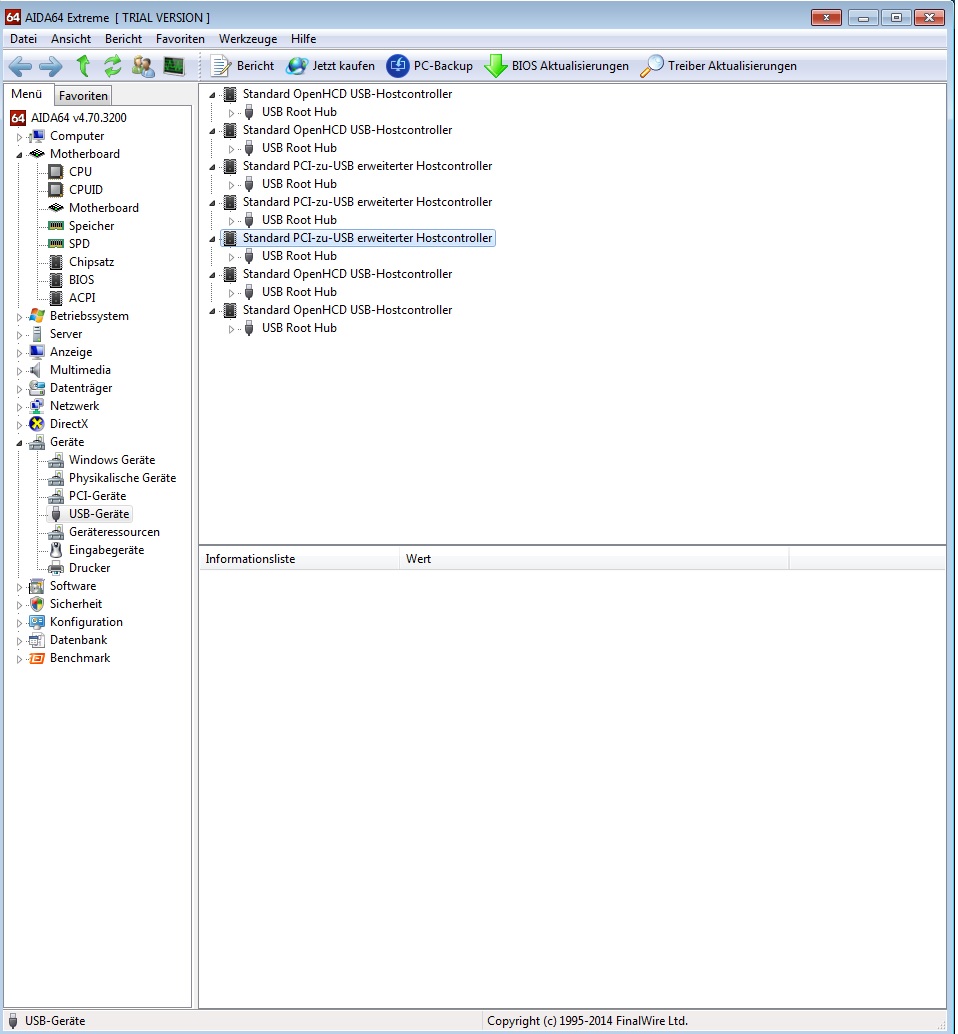Screen dimensions: 958x1034
Task: Open the Bericht menu in the menu bar
Action: (x=123, y=39)
